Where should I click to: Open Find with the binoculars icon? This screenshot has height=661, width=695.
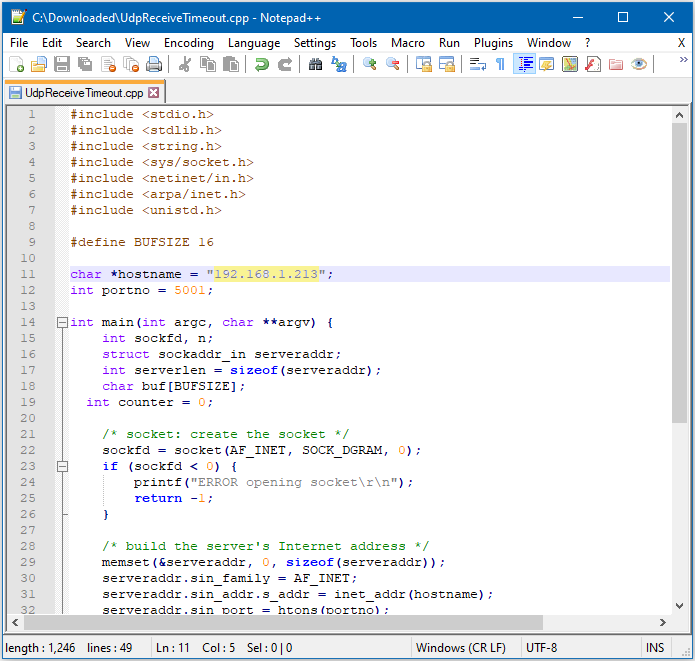[315, 64]
